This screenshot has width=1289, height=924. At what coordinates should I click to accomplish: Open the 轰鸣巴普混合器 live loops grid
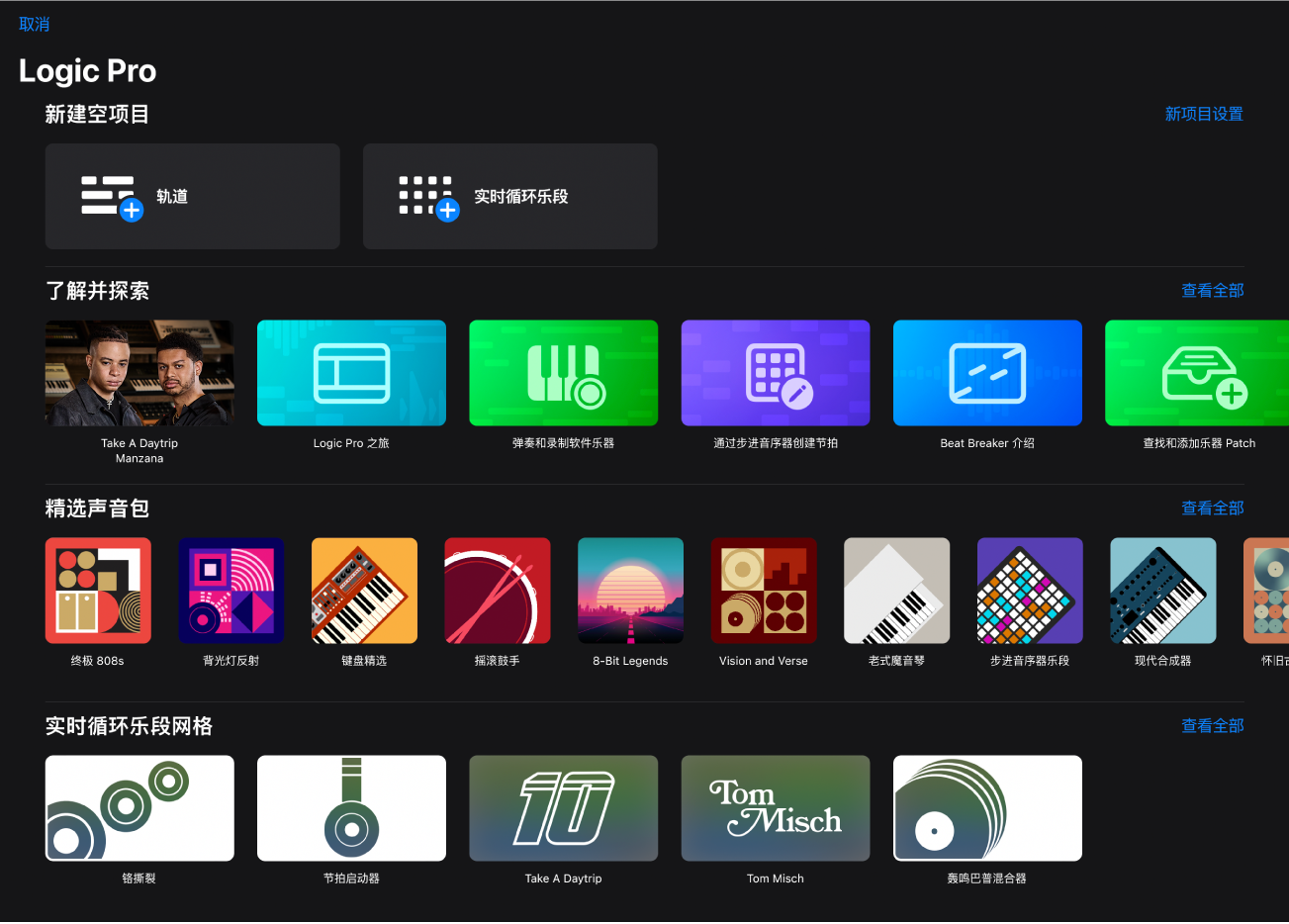coord(987,808)
